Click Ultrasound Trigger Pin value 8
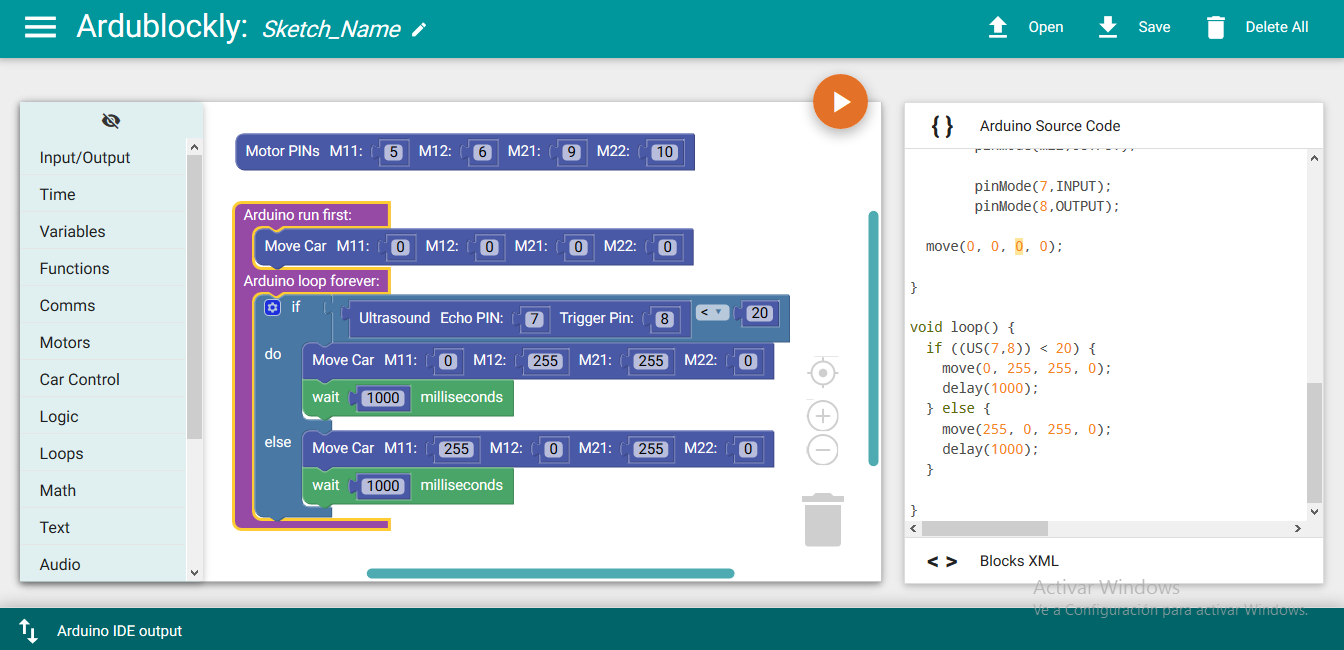 [x=664, y=319]
